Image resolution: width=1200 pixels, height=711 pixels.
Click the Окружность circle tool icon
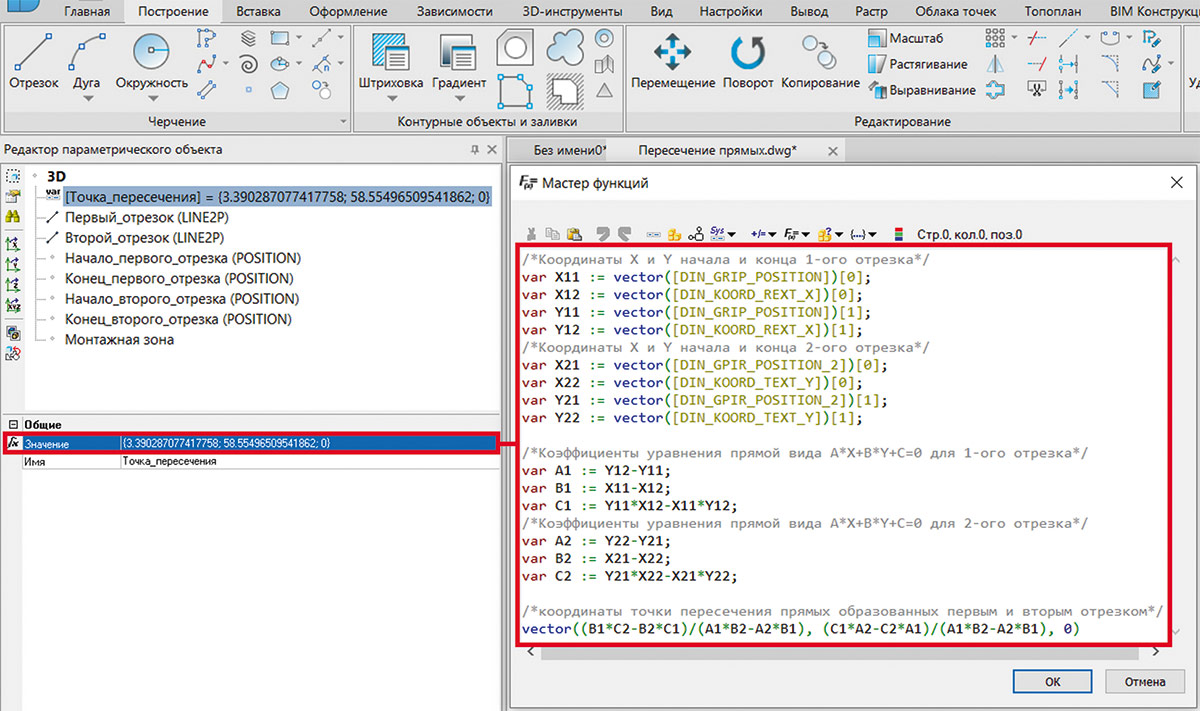(x=152, y=52)
